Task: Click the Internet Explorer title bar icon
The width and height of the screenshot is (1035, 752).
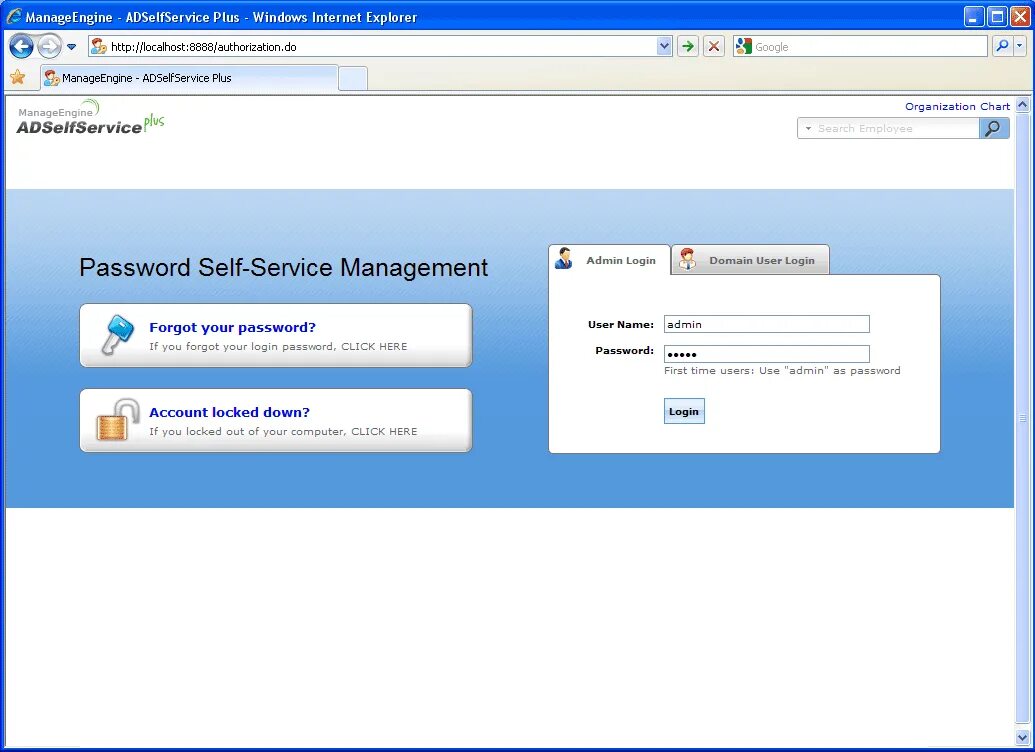Action: (x=13, y=17)
